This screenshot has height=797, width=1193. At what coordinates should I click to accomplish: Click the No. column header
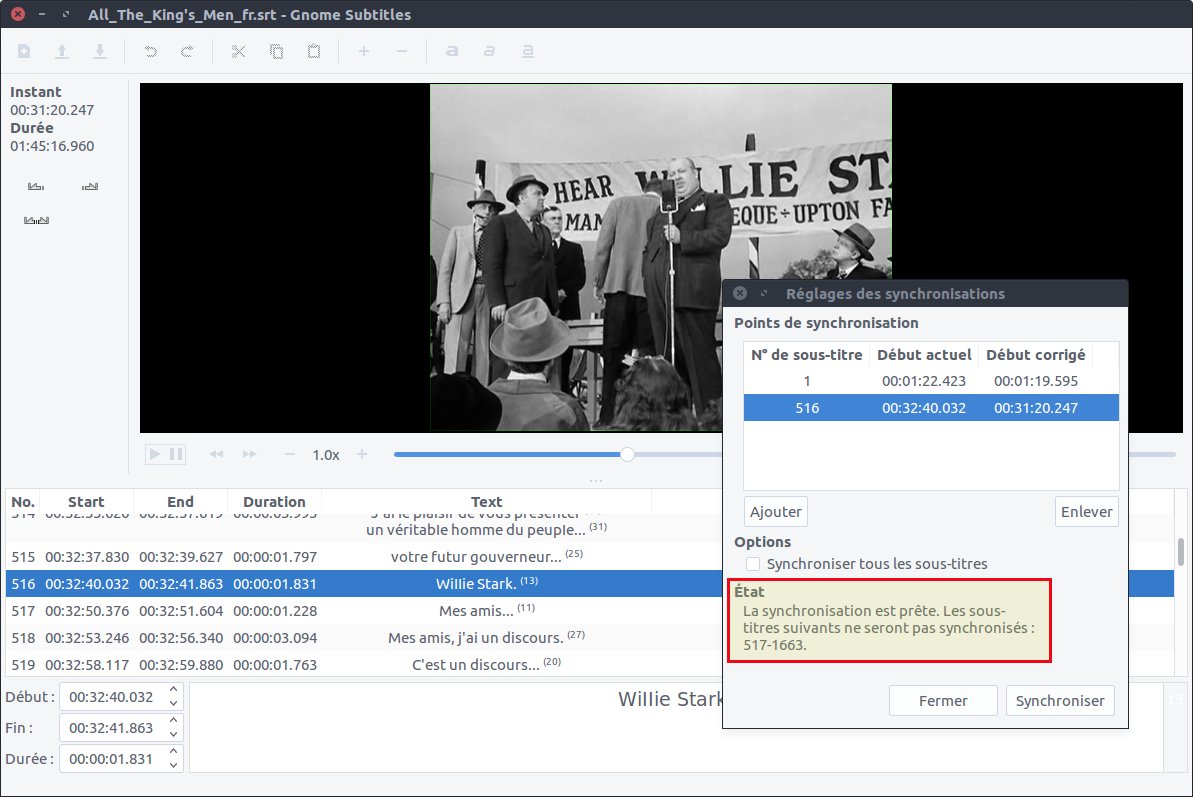(23, 502)
